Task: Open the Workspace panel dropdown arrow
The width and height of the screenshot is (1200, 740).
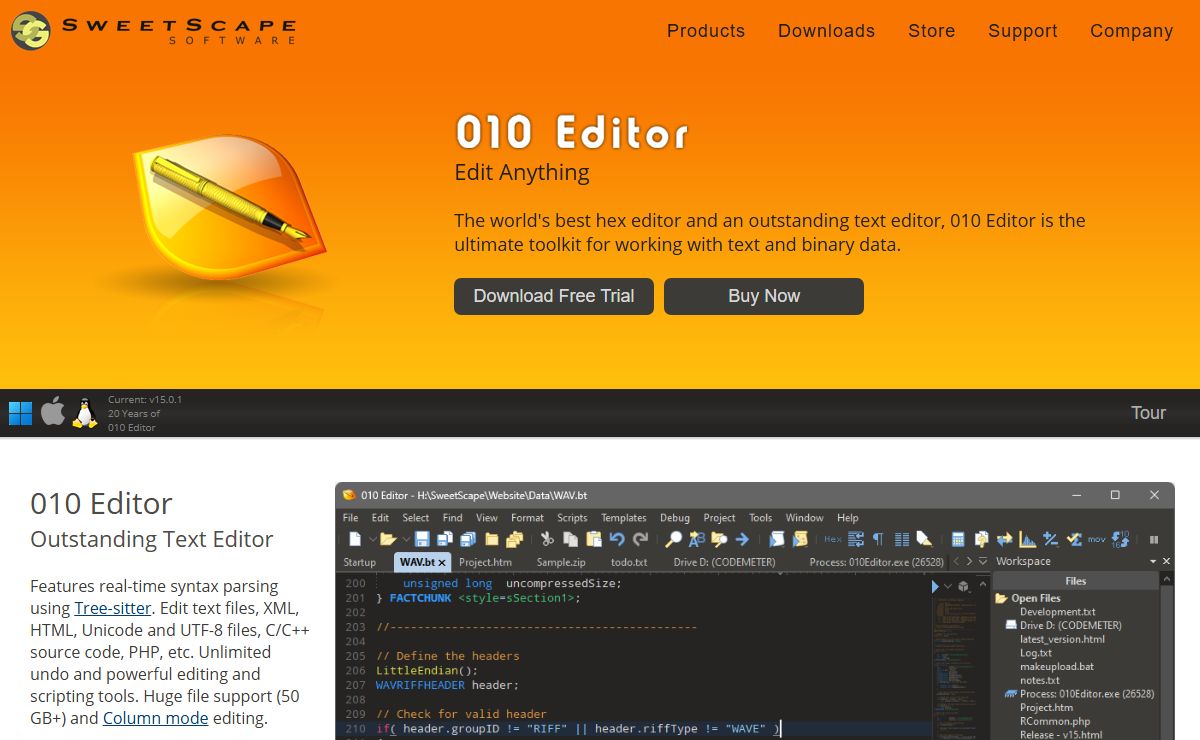Action: click(x=1153, y=562)
